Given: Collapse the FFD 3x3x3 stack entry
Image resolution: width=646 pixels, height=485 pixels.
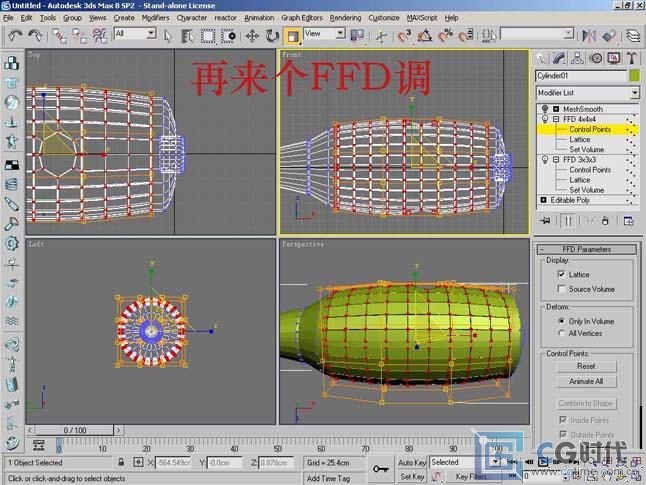Looking at the screenshot, I should click(x=556, y=159).
